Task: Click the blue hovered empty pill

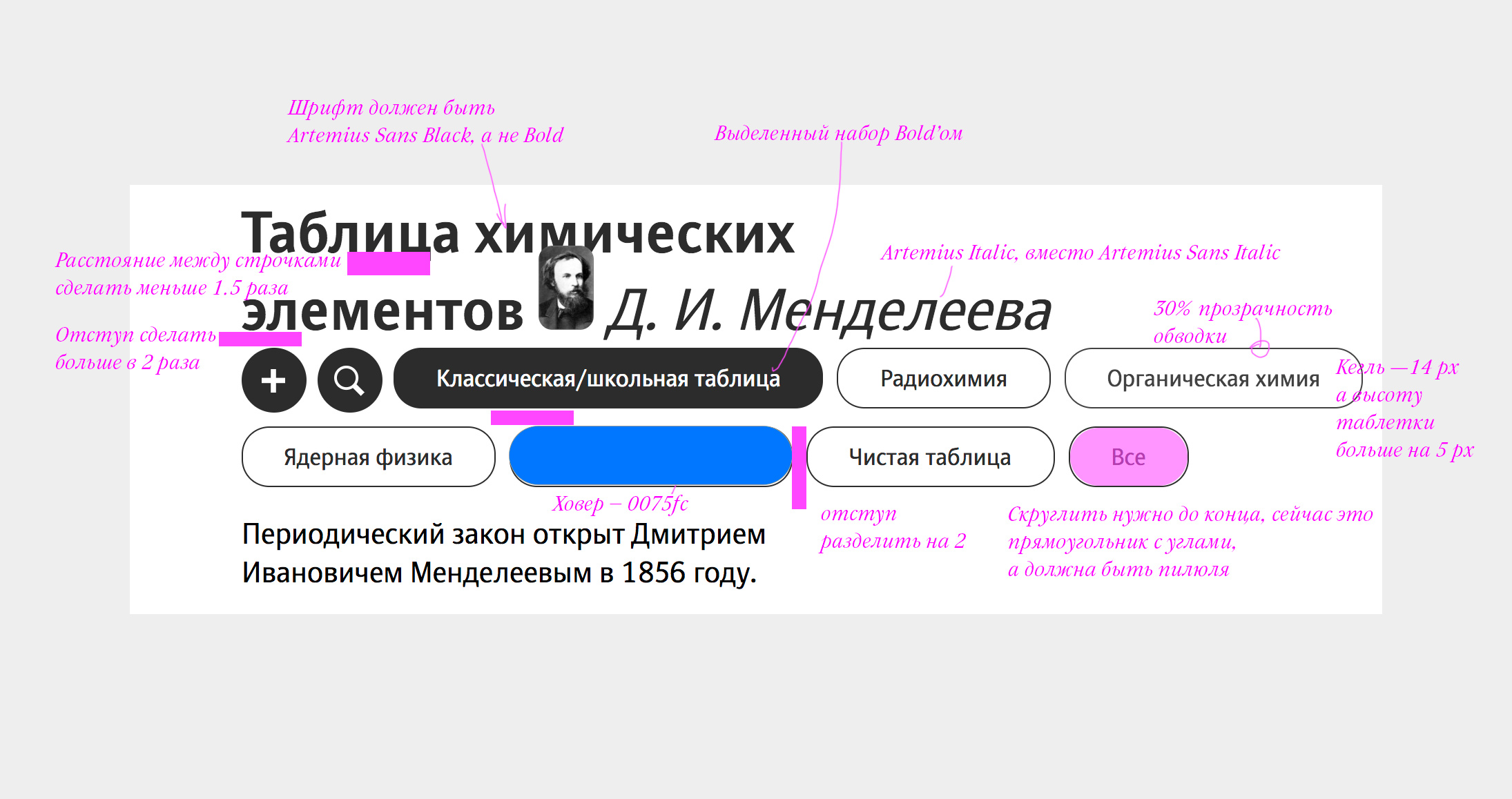Action: coord(650,456)
